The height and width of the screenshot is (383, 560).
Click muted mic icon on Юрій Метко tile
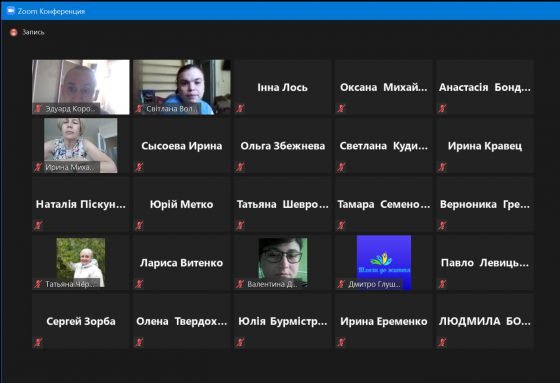tap(139, 225)
